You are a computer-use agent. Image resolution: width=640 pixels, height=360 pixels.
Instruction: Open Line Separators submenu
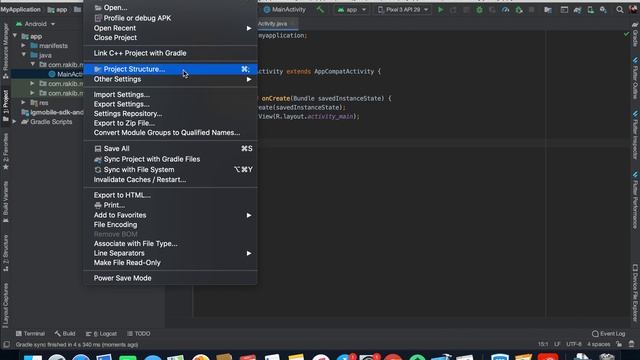(171, 253)
